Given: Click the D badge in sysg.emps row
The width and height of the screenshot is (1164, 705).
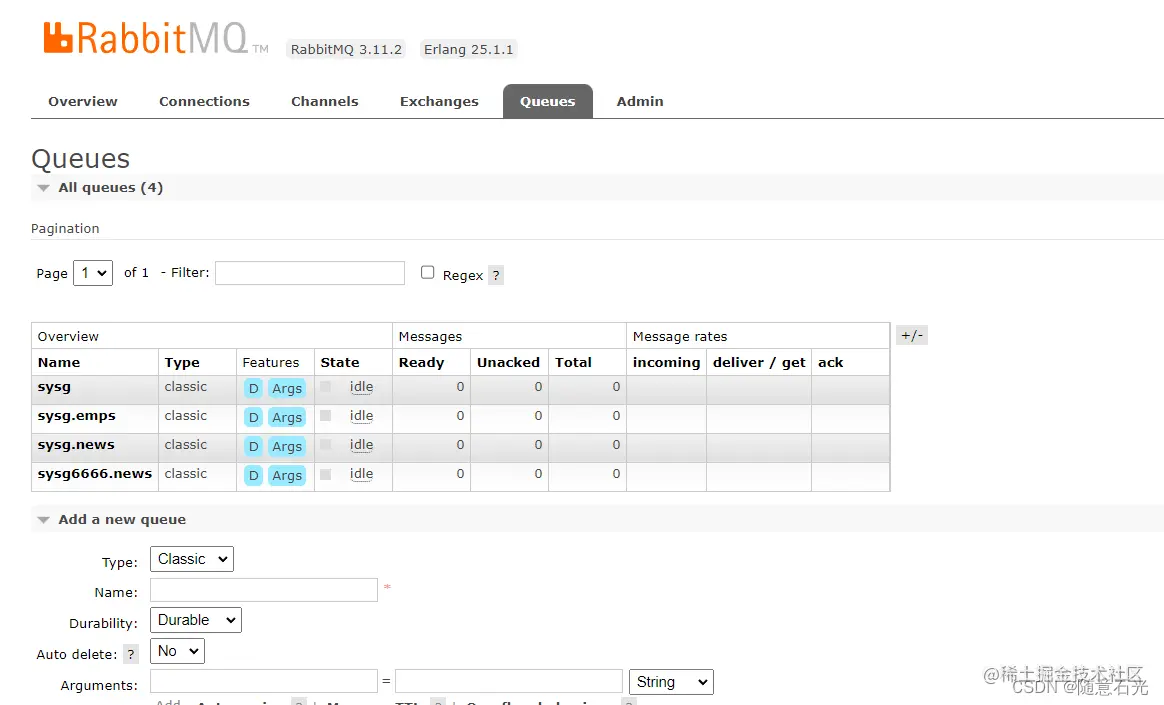Looking at the screenshot, I should (253, 417).
